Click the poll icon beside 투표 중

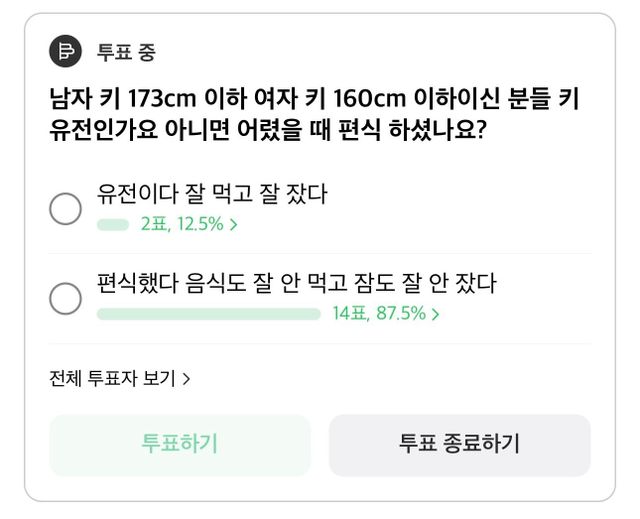[x=65, y=52]
